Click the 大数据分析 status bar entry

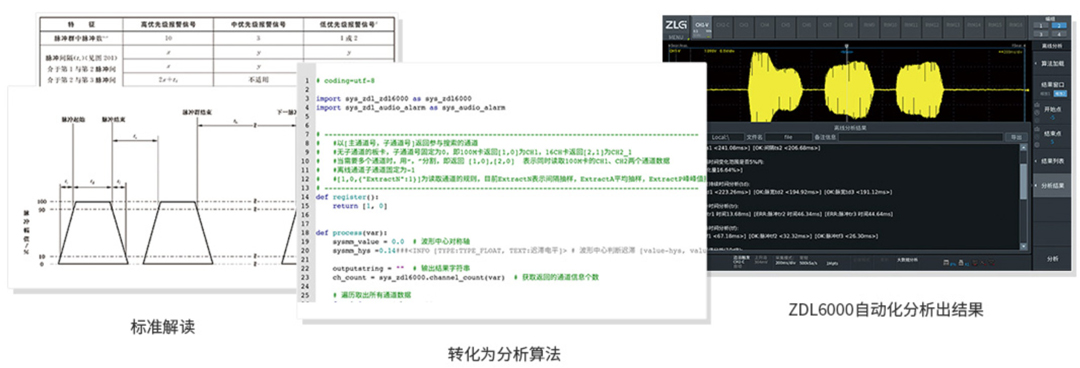(907, 260)
